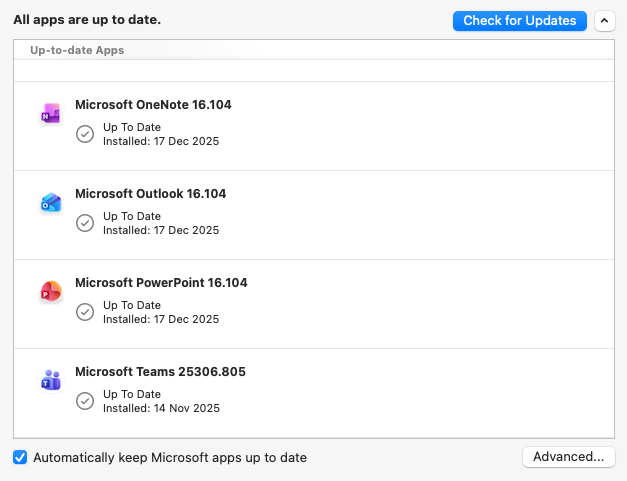627x481 pixels.
Task: Click the Microsoft Outlook app icon
Action: pos(50,203)
